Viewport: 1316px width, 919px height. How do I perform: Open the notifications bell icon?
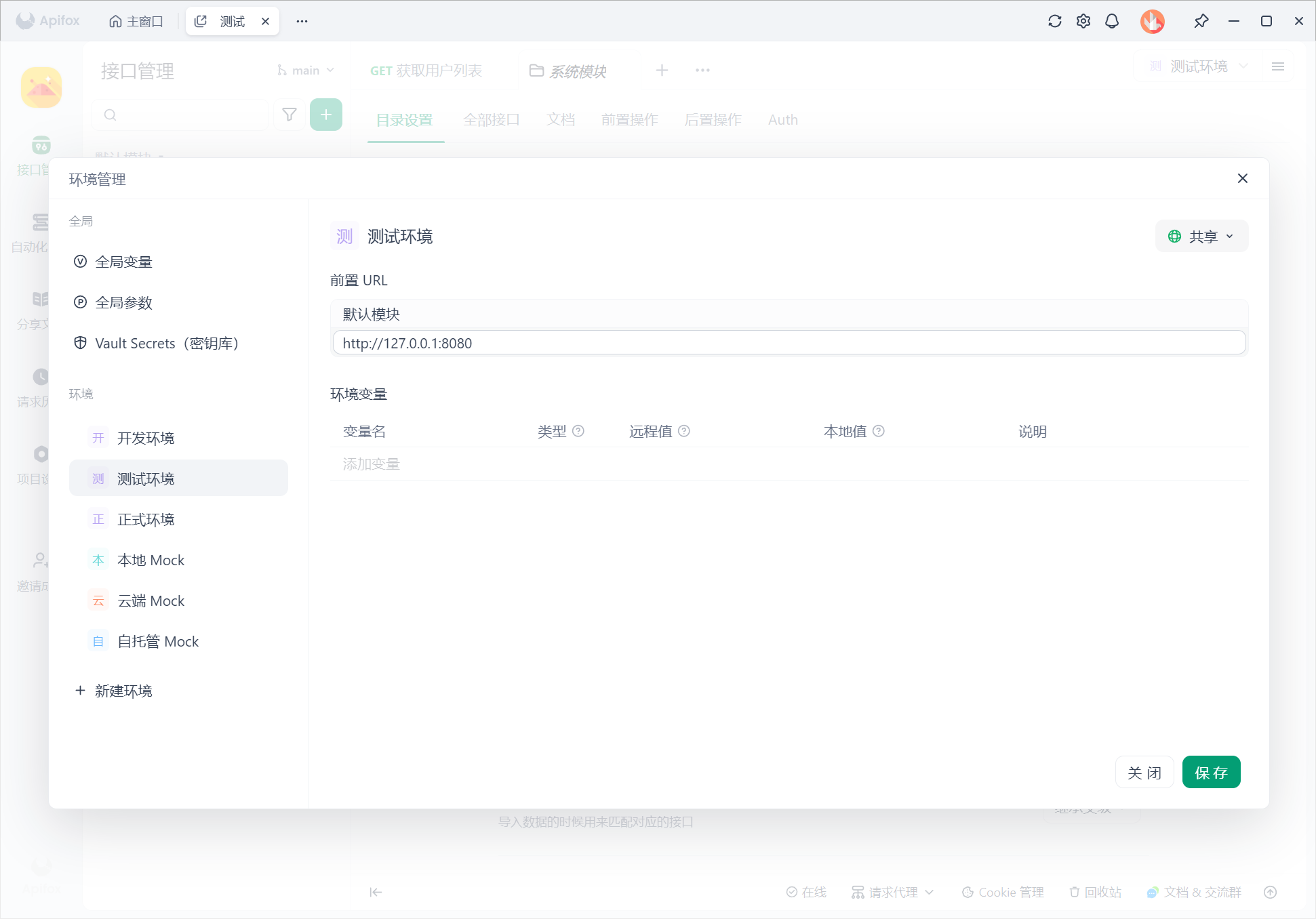pos(1112,21)
